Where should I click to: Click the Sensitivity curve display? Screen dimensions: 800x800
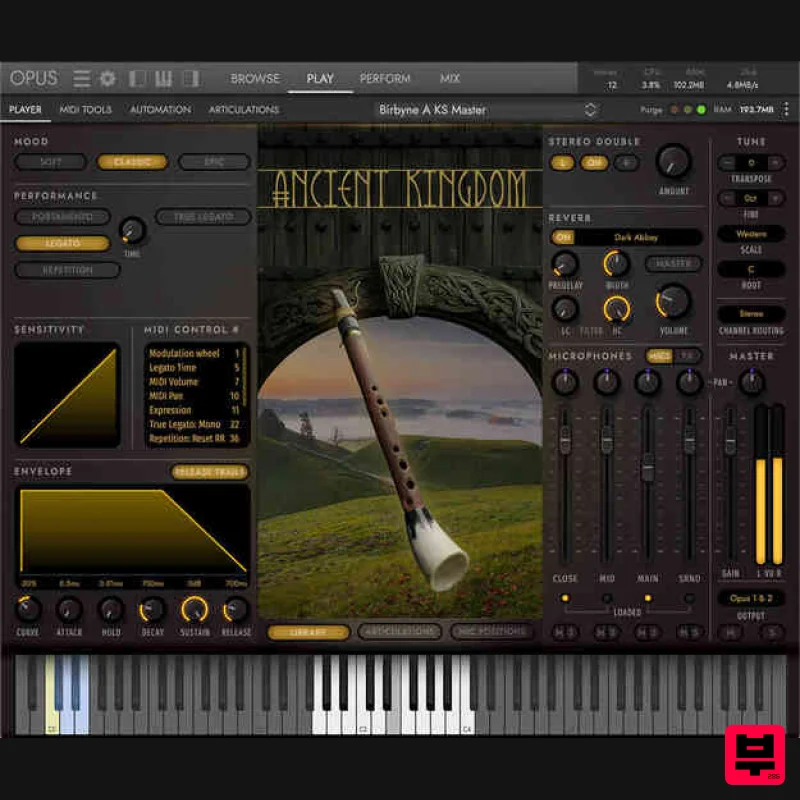point(68,395)
